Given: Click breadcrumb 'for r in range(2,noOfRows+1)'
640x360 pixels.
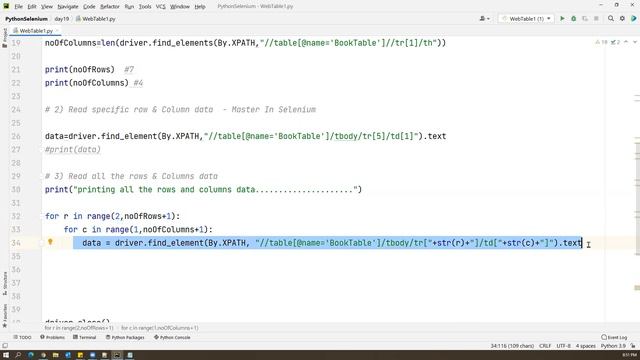Looking at the screenshot, I should tap(79, 328).
